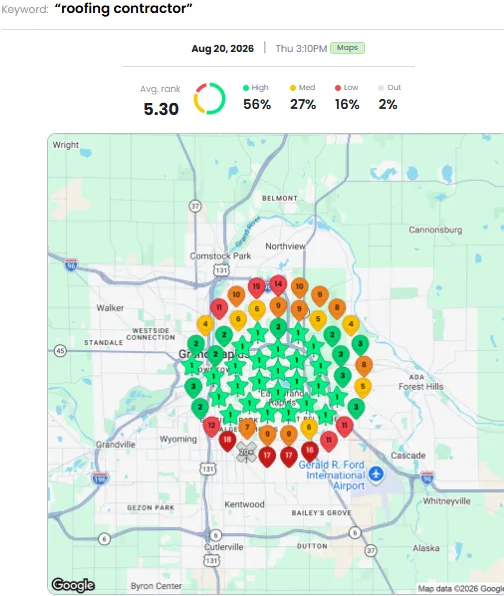Click the red rank 12 map pin
504x596 pixels.
tap(212, 427)
